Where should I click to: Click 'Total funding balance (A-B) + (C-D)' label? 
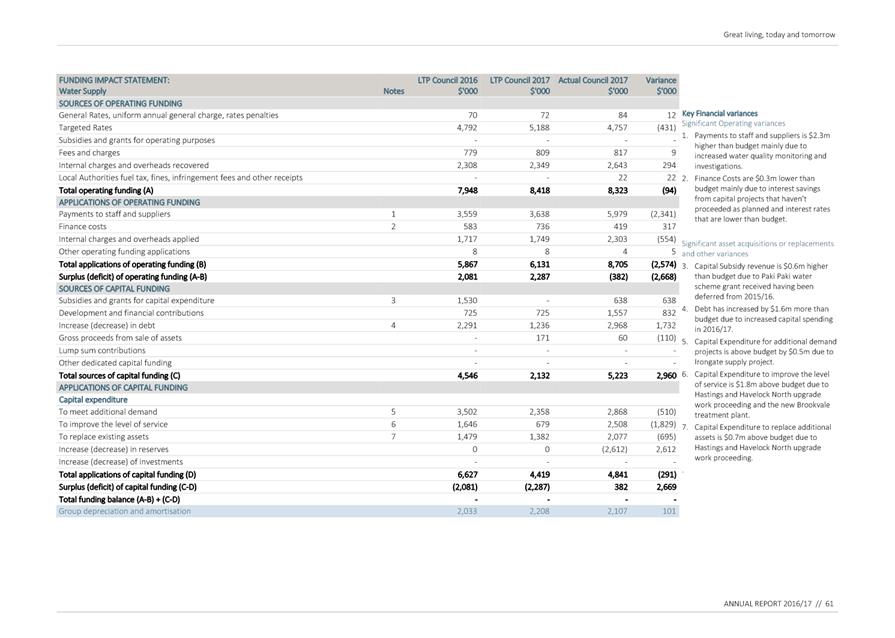(x=119, y=500)
